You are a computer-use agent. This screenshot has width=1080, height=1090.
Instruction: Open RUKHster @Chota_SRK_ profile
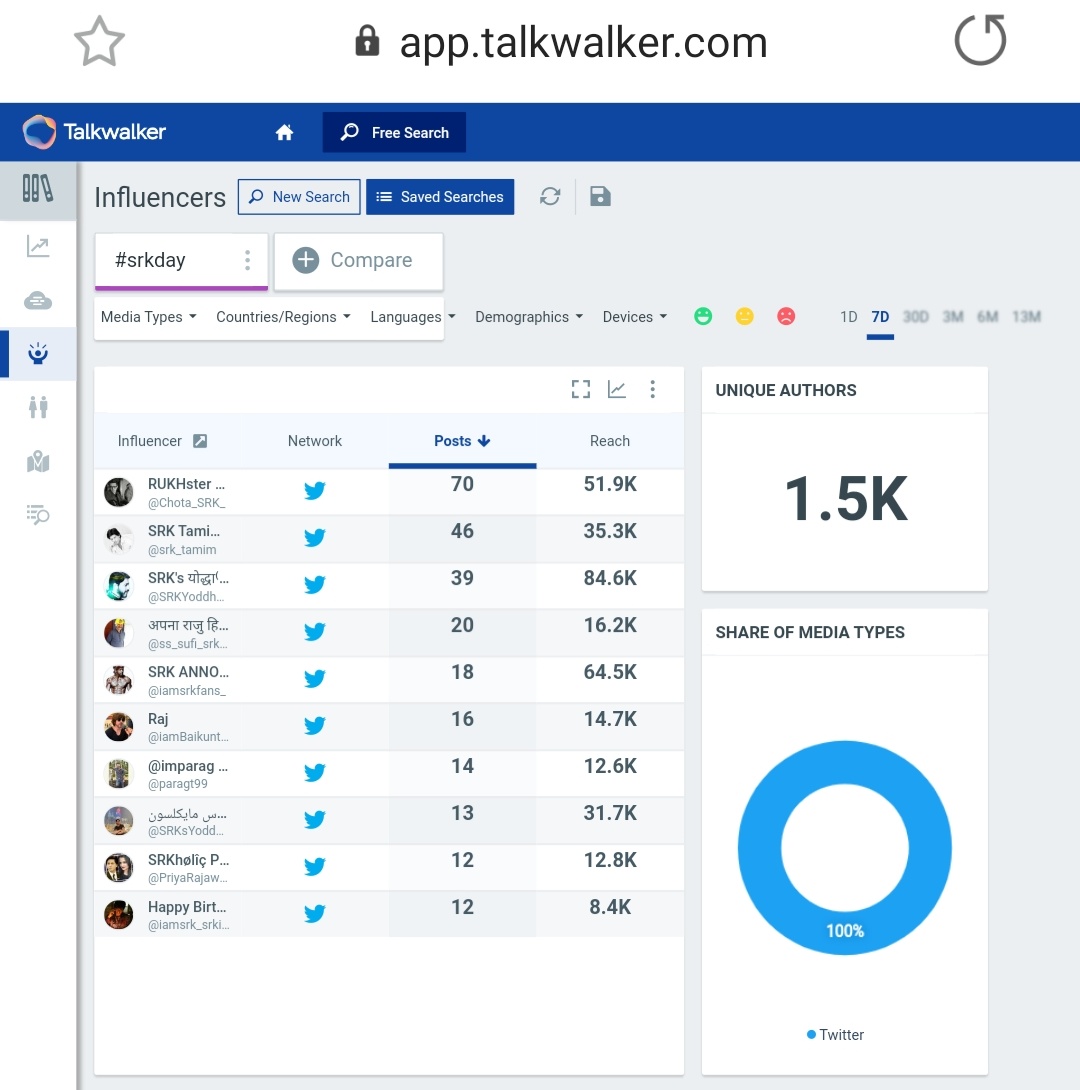[x=186, y=492]
